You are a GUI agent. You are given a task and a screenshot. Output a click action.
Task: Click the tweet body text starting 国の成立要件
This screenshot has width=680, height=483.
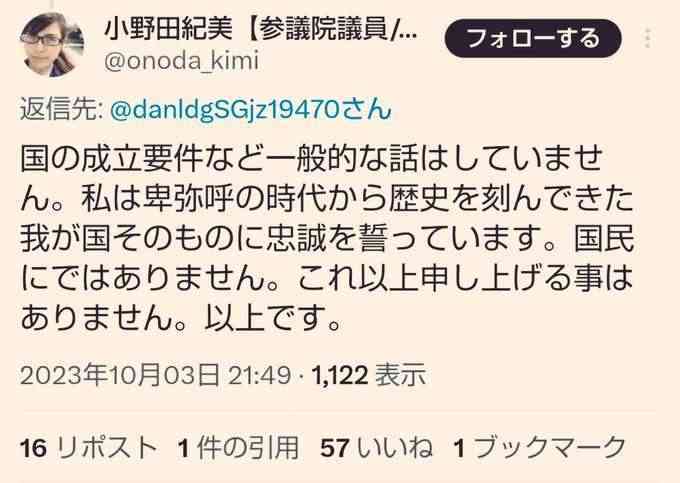327,239
